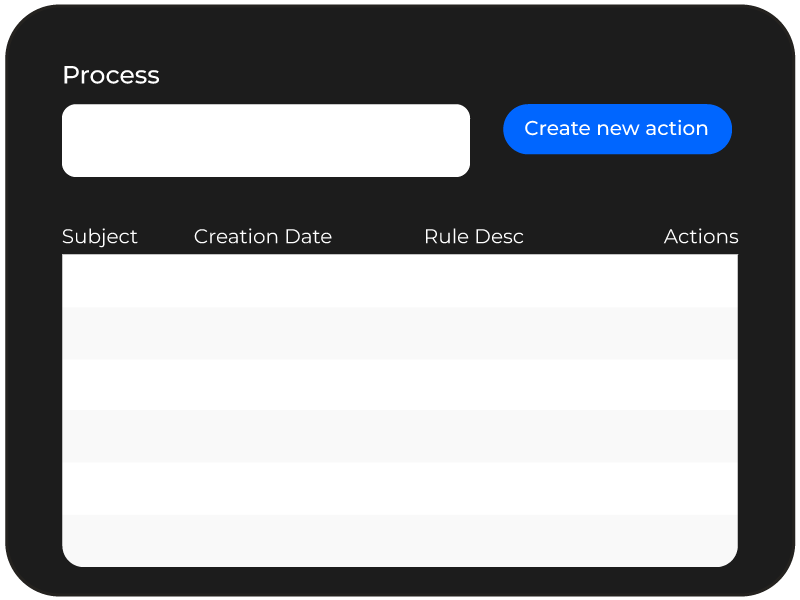Click the Actions column header

[x=701, y=237]
